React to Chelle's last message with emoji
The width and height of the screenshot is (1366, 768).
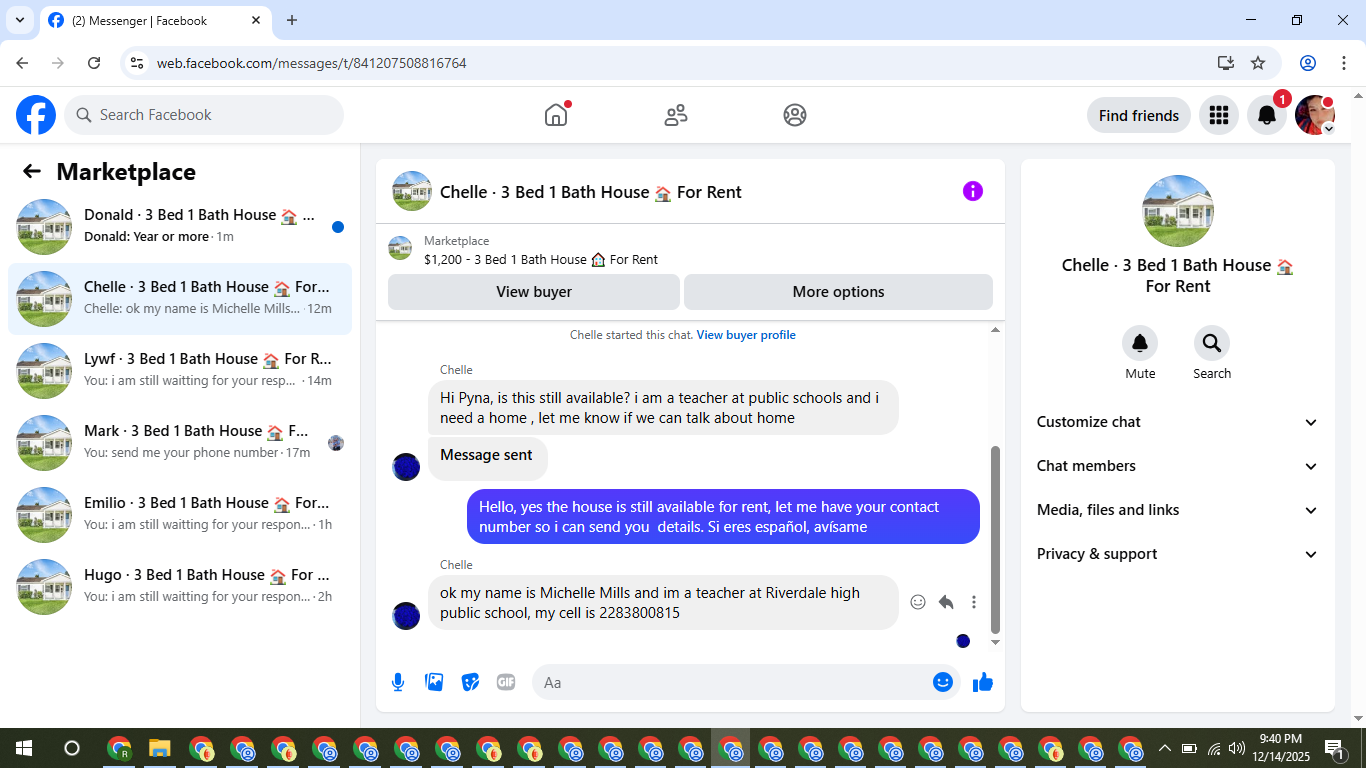pos(918,602)
